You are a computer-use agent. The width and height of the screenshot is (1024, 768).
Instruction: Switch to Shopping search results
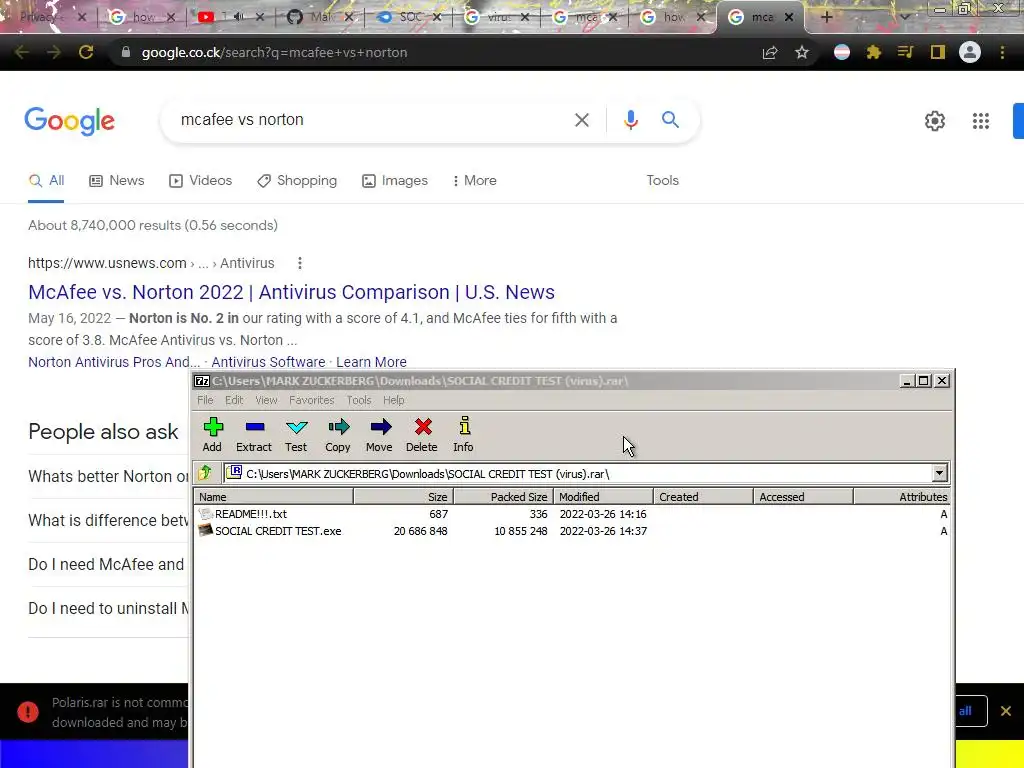coord(297,180)
